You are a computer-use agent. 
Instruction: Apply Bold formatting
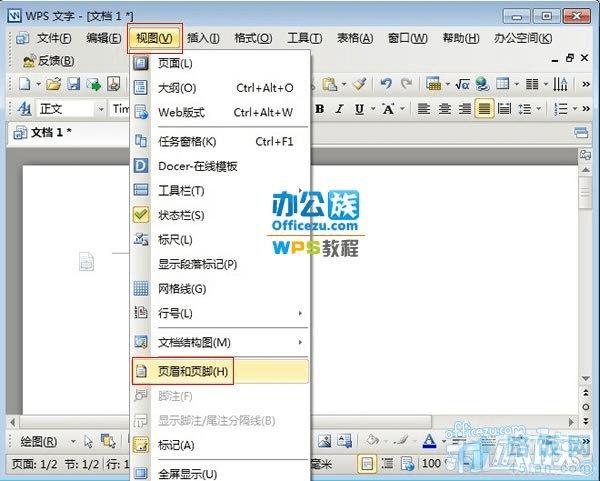click(x=320, y=109)
